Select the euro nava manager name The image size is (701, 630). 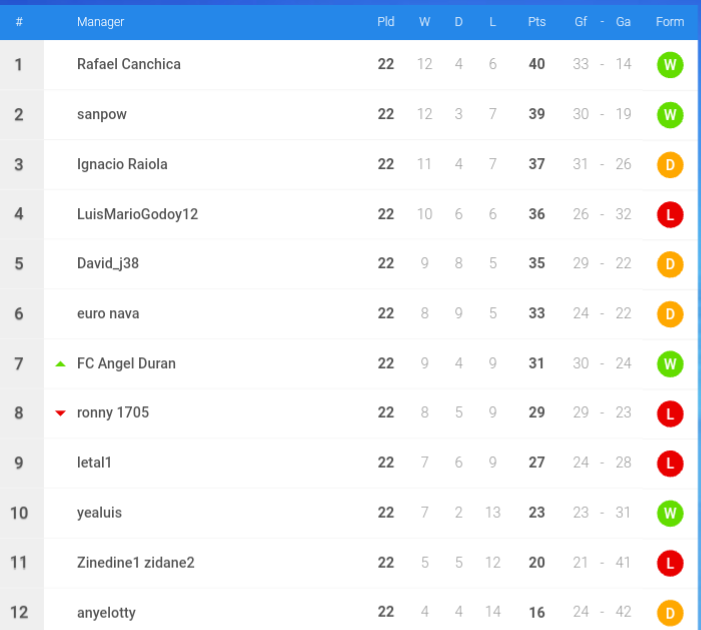[108, 313]
